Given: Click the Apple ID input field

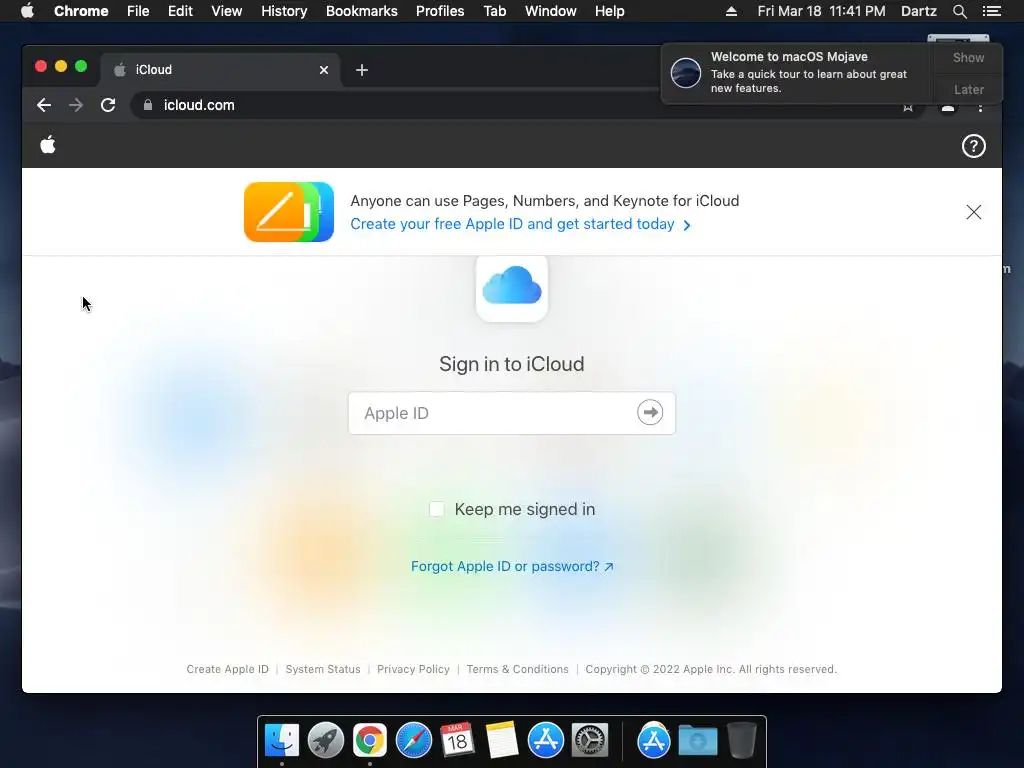Looking at the screenshot, I should click(511, 413).
